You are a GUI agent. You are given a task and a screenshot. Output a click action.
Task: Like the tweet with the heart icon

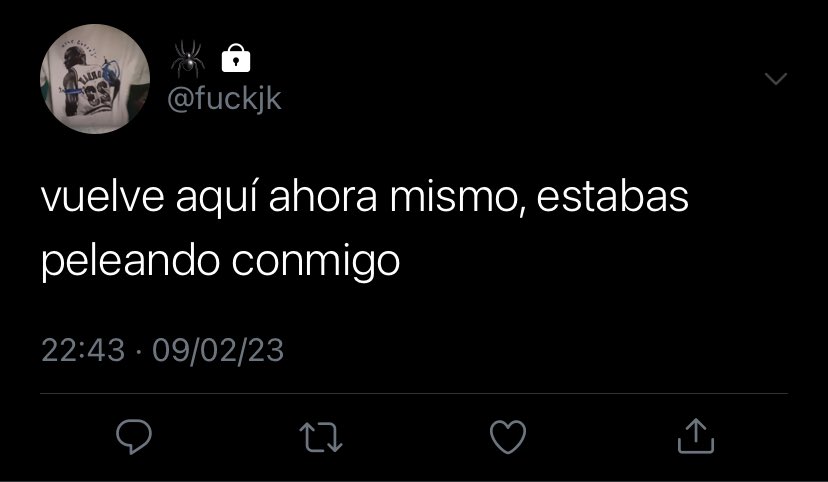tap(508, 437)
